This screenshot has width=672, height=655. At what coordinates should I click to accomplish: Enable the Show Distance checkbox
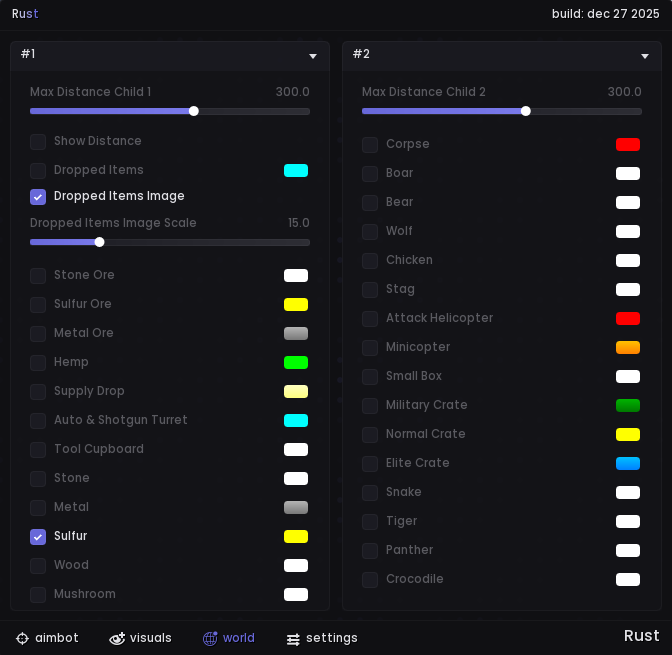(x=38, y=142)
